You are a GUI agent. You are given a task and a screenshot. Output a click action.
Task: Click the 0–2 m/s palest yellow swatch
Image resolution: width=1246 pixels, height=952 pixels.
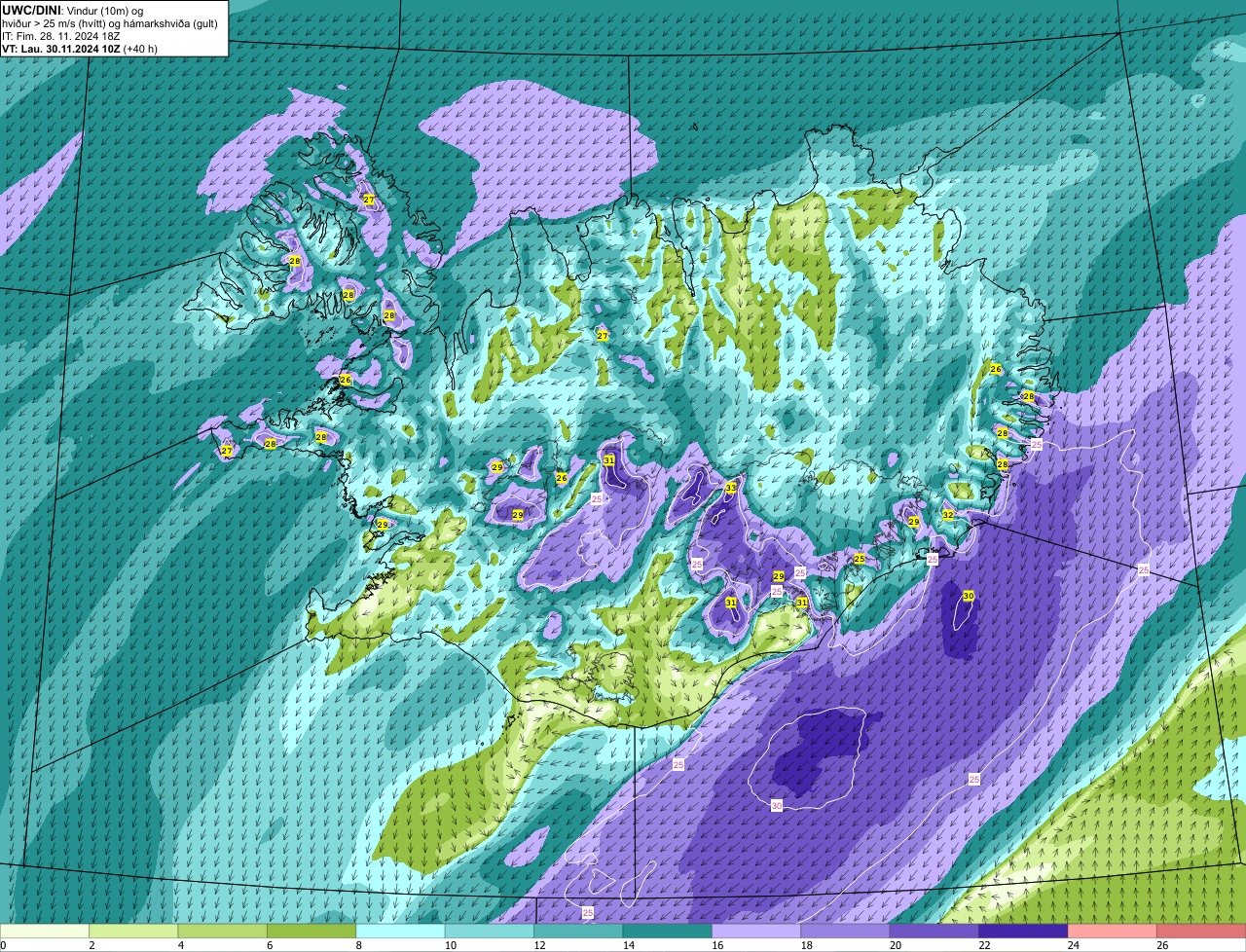point(45,932)
